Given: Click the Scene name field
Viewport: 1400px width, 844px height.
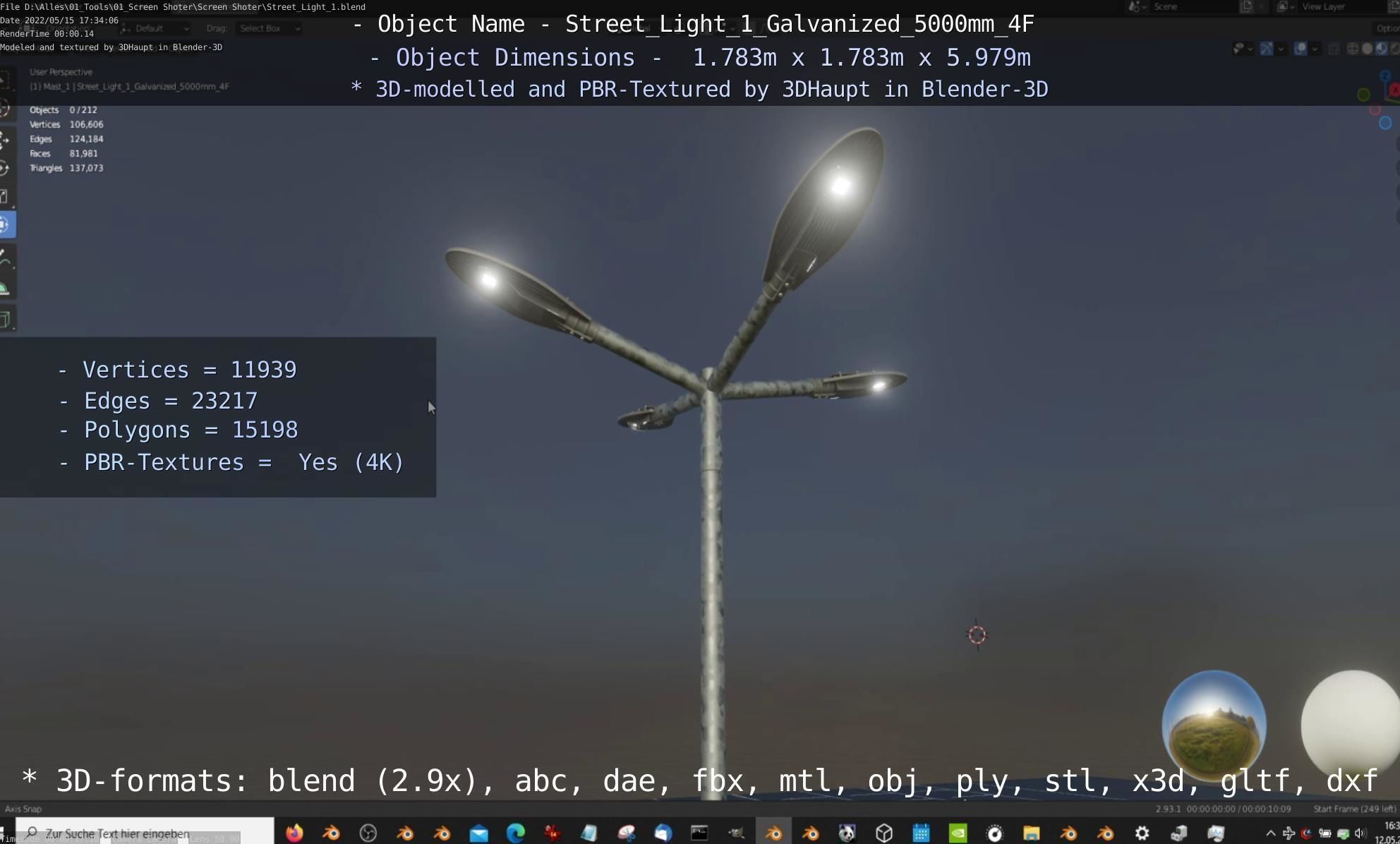Looking at the screenshot, I should tap(1193, 6).
